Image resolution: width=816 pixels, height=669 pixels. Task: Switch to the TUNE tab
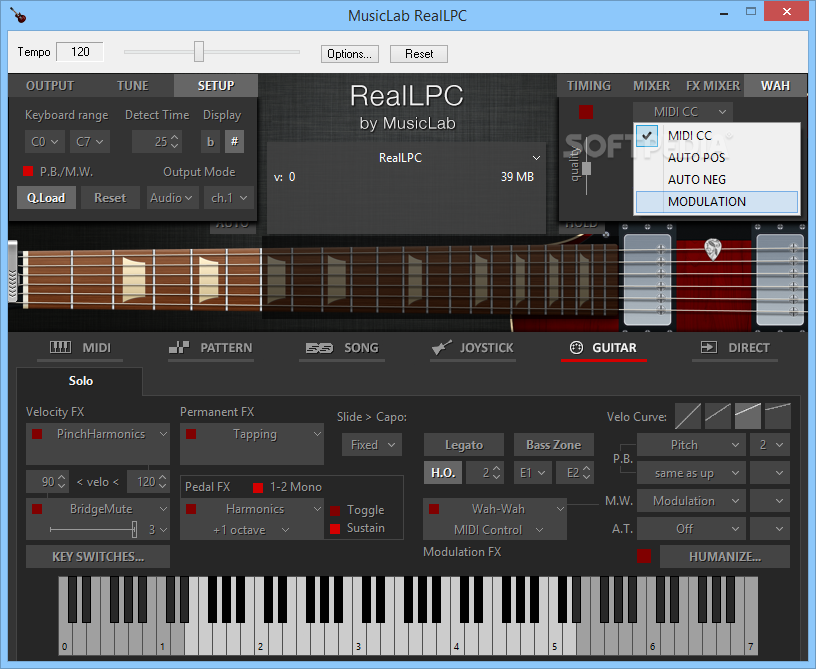pyautogui.click(x=132, y=86)
